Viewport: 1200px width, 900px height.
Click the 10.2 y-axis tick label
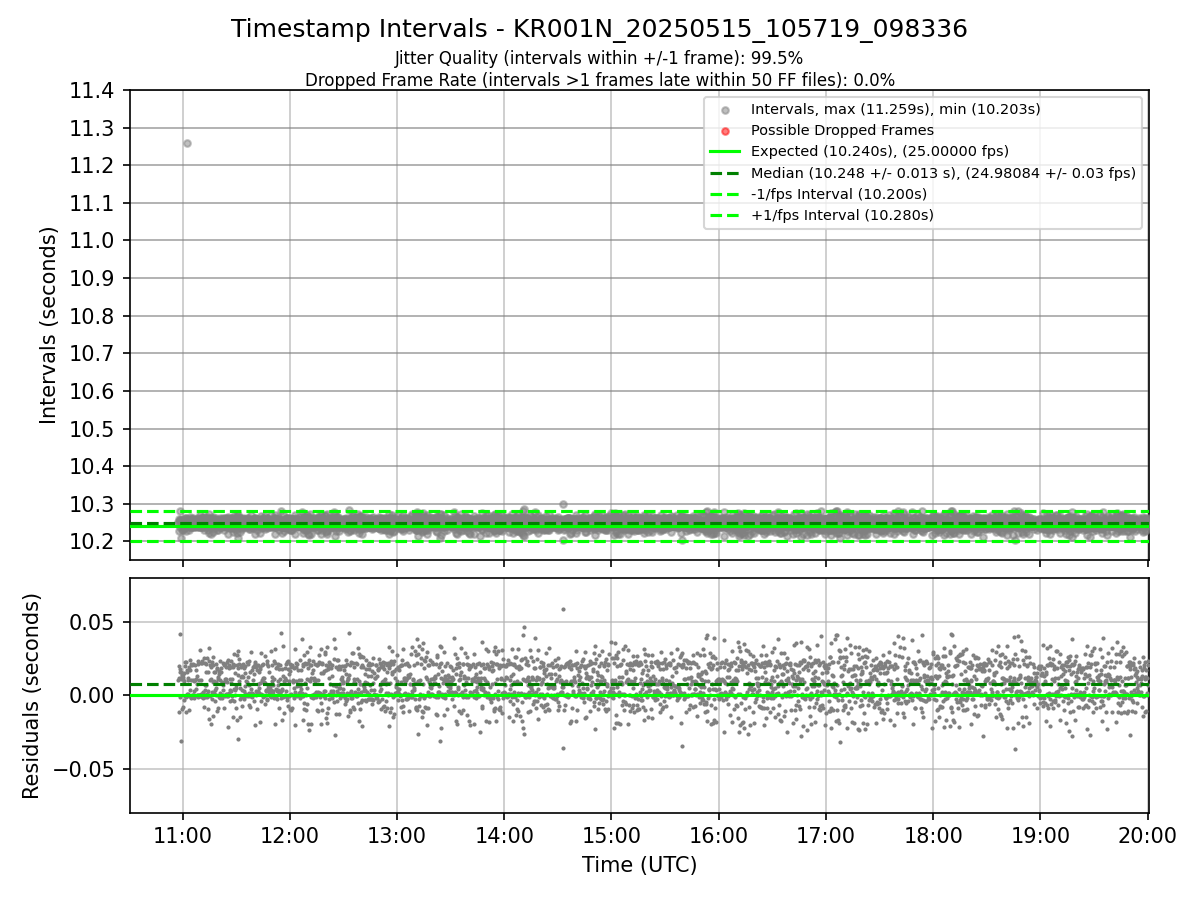tap(94, 542)
